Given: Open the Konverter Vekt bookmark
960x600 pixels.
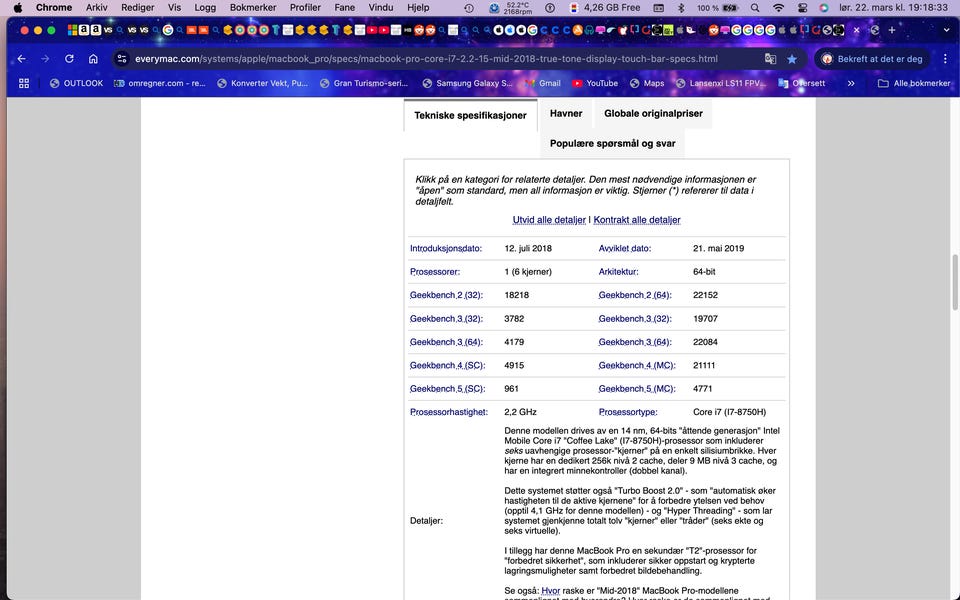Looking at the screenshot, I should pyautogui.click(x=263, y=83).
